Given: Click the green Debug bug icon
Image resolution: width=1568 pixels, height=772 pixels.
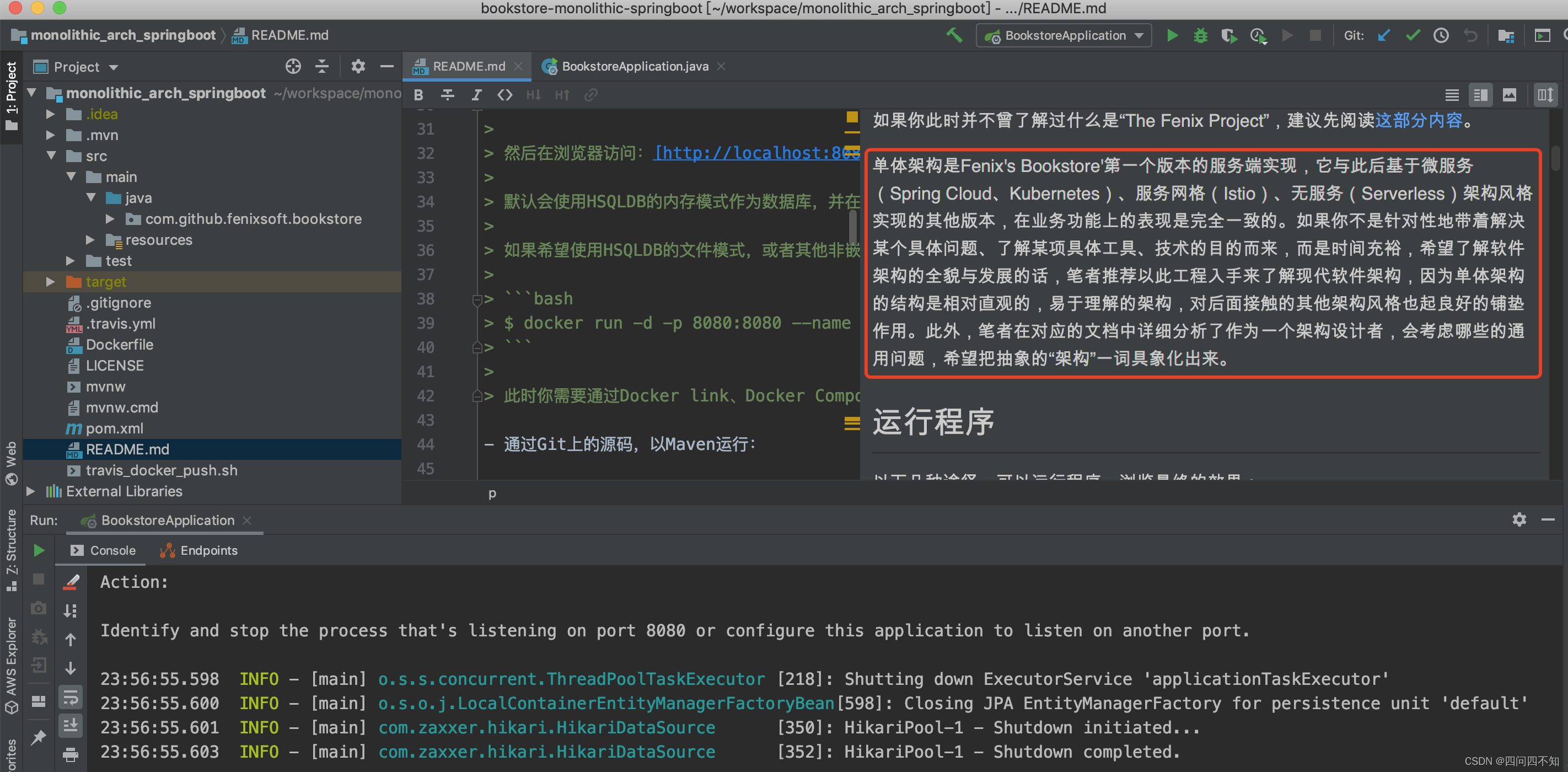Looking at the screenshot, I should point(1200,35).
